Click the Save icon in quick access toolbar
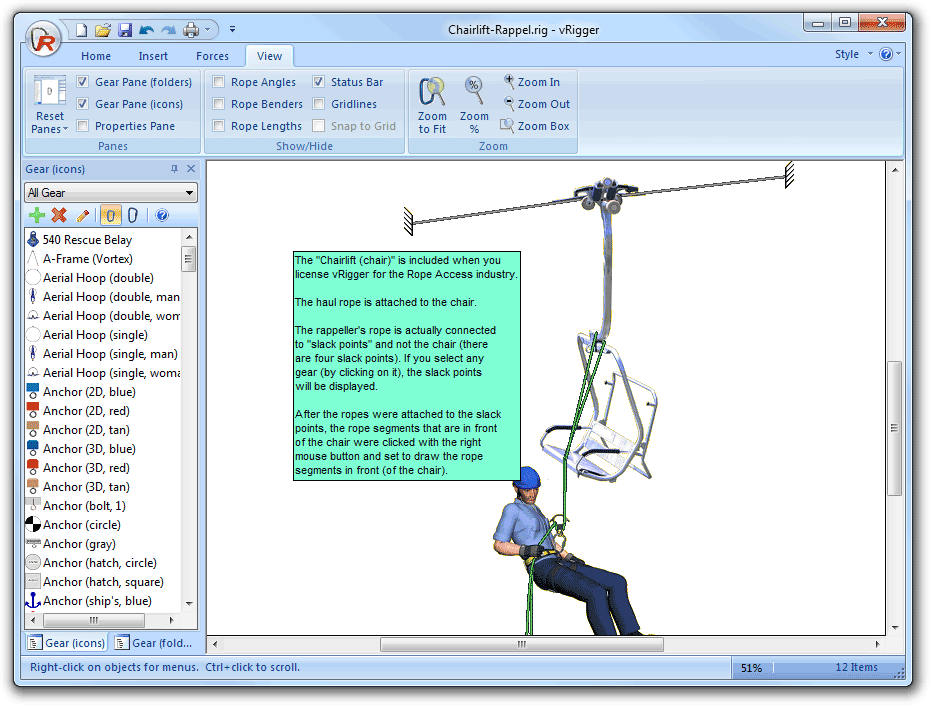The height and width of the screenshot is (706, 931). coord(125,30)
